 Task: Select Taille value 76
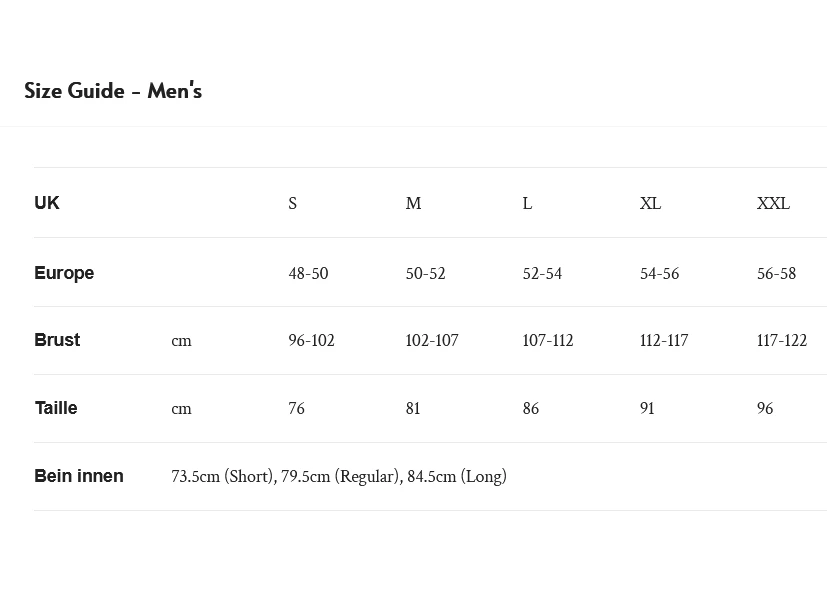coord(297,408)
